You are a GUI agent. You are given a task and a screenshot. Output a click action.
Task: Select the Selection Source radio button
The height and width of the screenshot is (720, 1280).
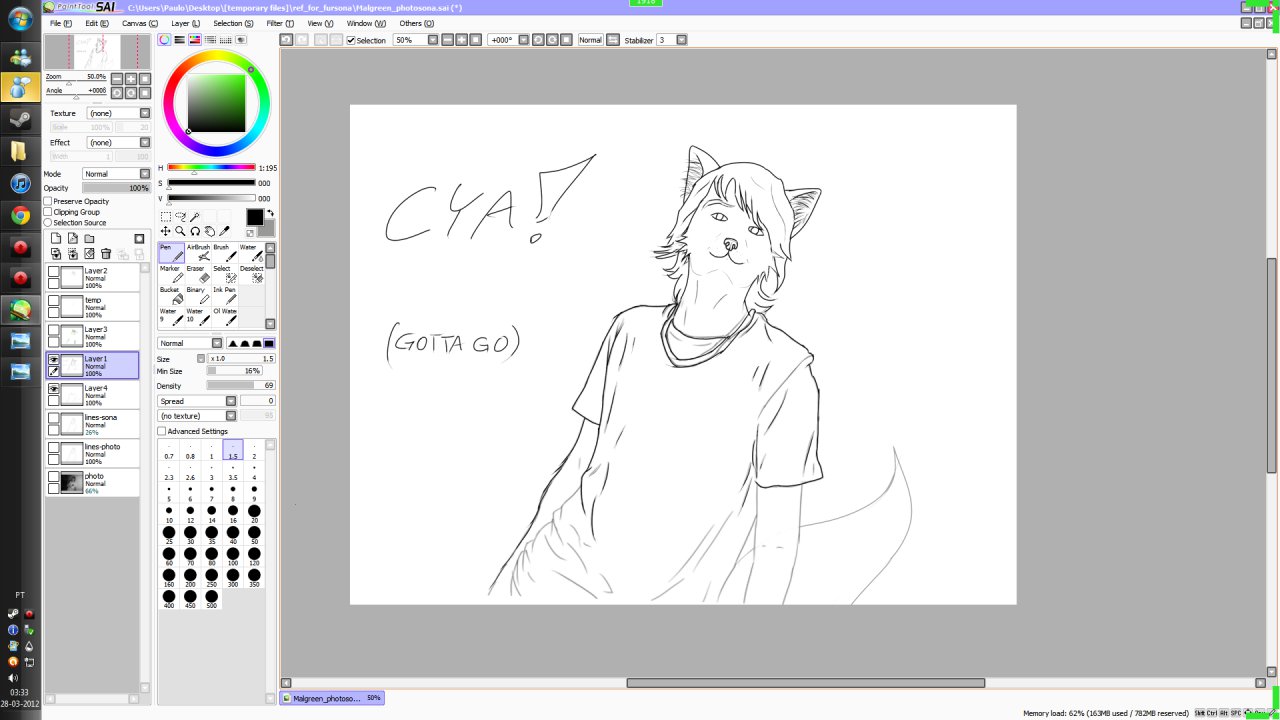[48, 223]
